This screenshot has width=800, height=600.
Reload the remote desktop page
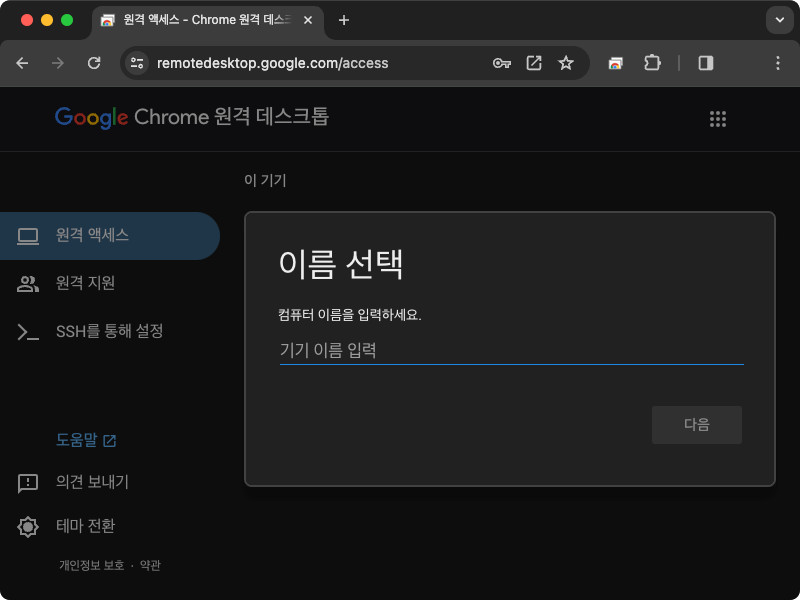94,63
